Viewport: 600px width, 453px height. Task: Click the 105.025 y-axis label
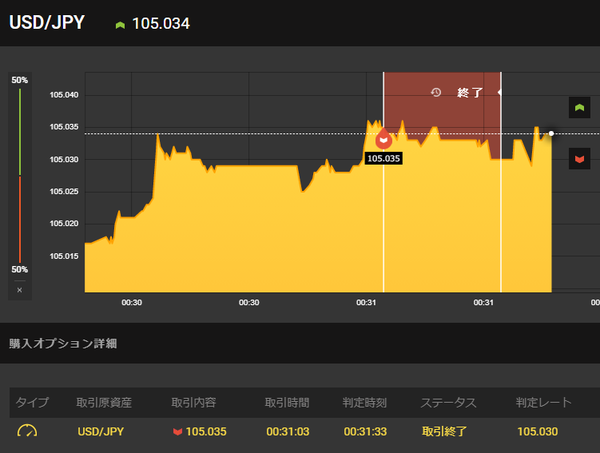64,191
